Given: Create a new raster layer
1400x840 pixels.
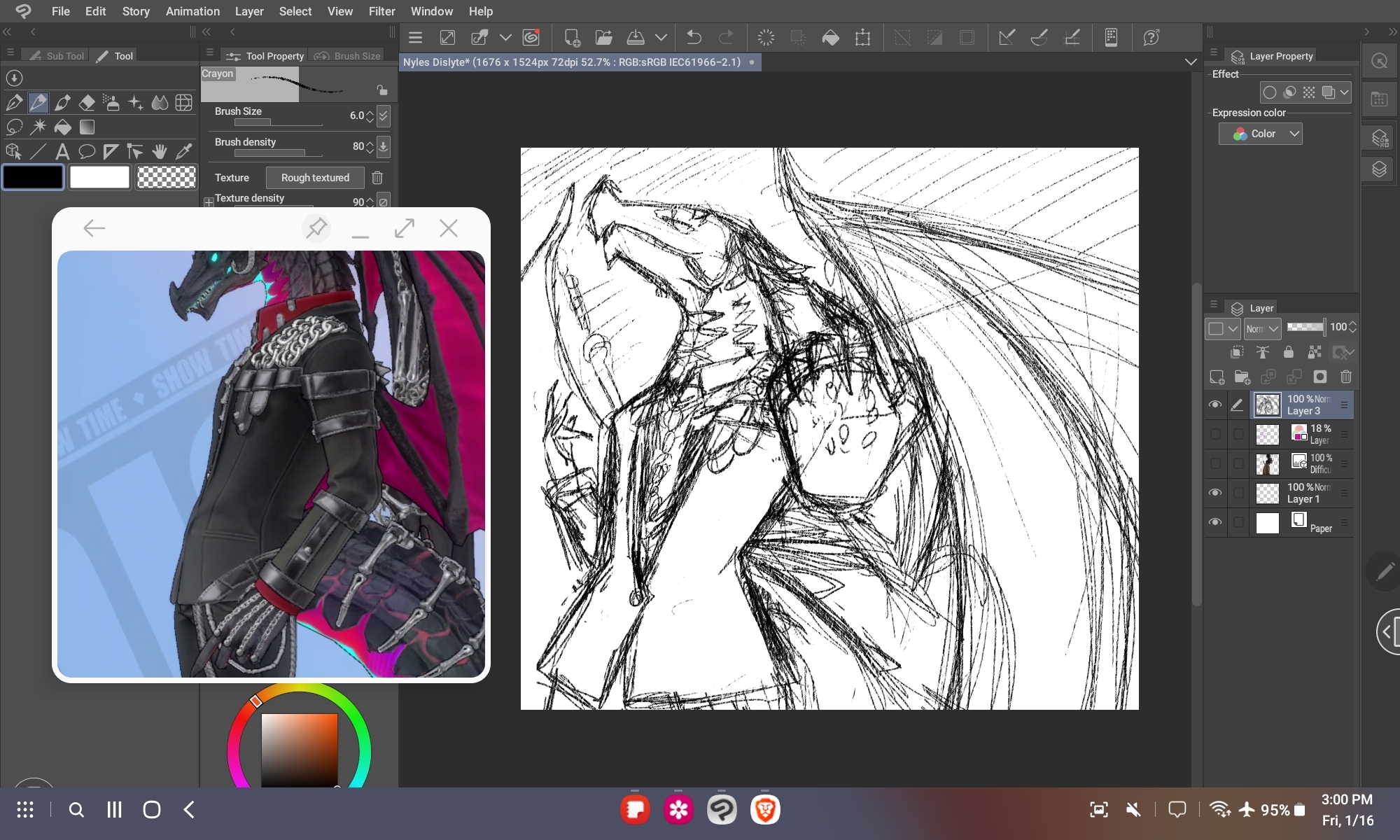Looking at the screenshot, I should click(x=1217, y=377).
